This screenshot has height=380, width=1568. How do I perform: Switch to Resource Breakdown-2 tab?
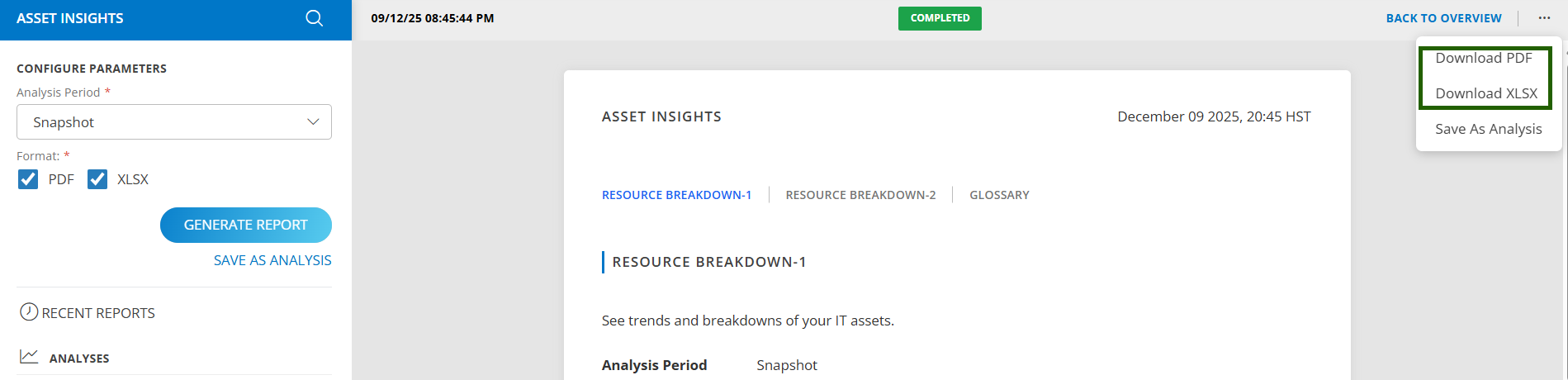(x=860, y=195)
